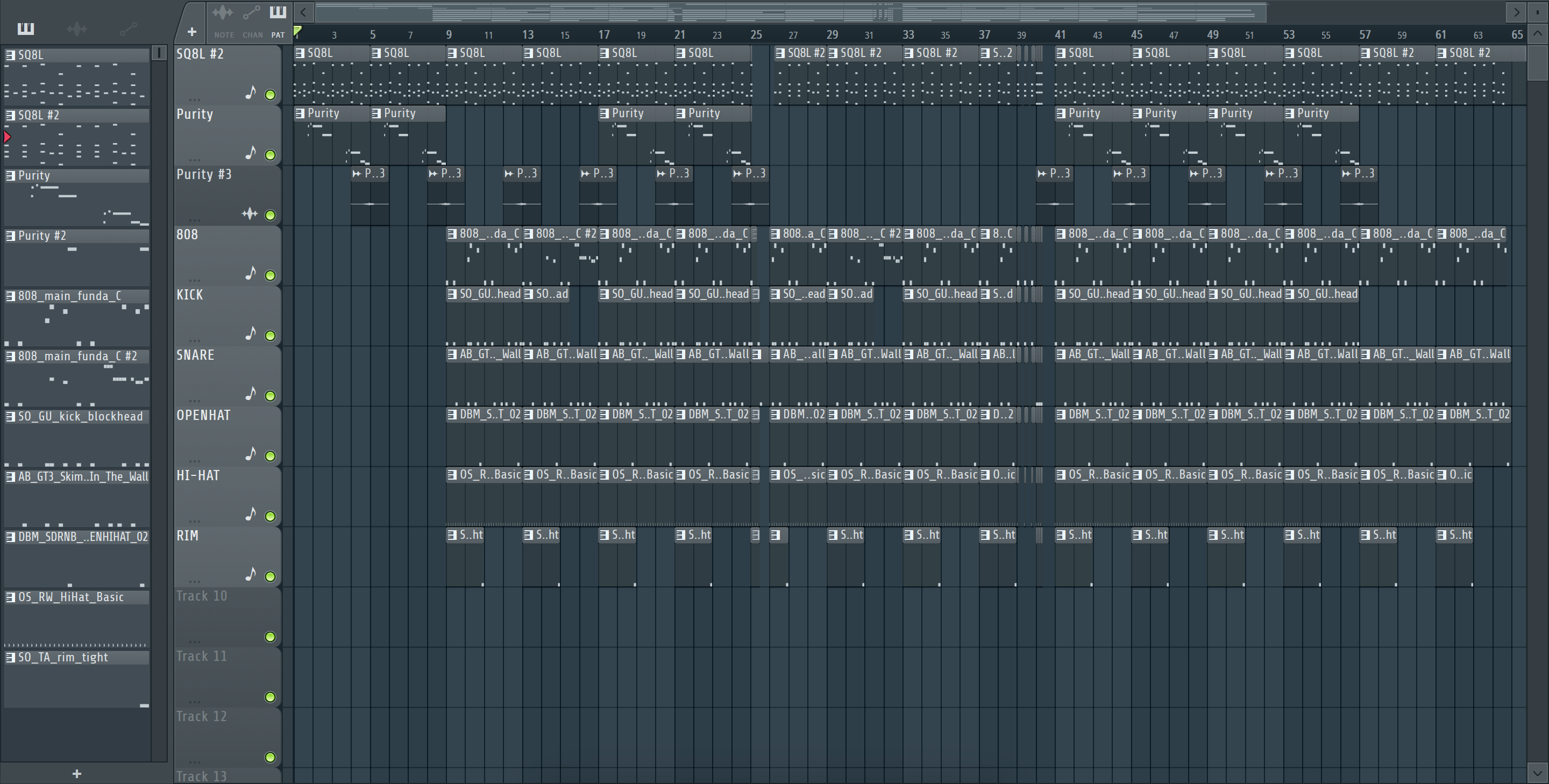The height and width of the screenshot is (784, 1549).
Task: Mute Track 11
Action: click(x=271, y=697)
